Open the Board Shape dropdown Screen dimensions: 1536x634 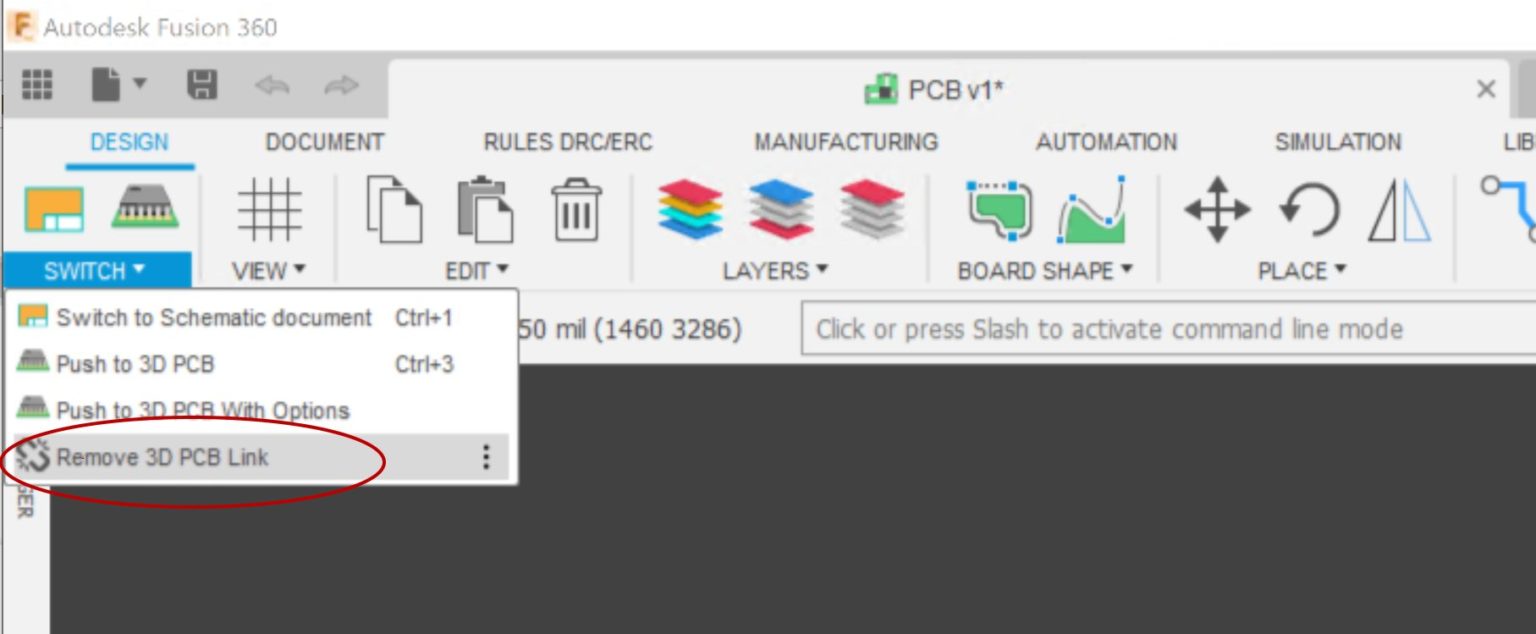(1043, 269)
